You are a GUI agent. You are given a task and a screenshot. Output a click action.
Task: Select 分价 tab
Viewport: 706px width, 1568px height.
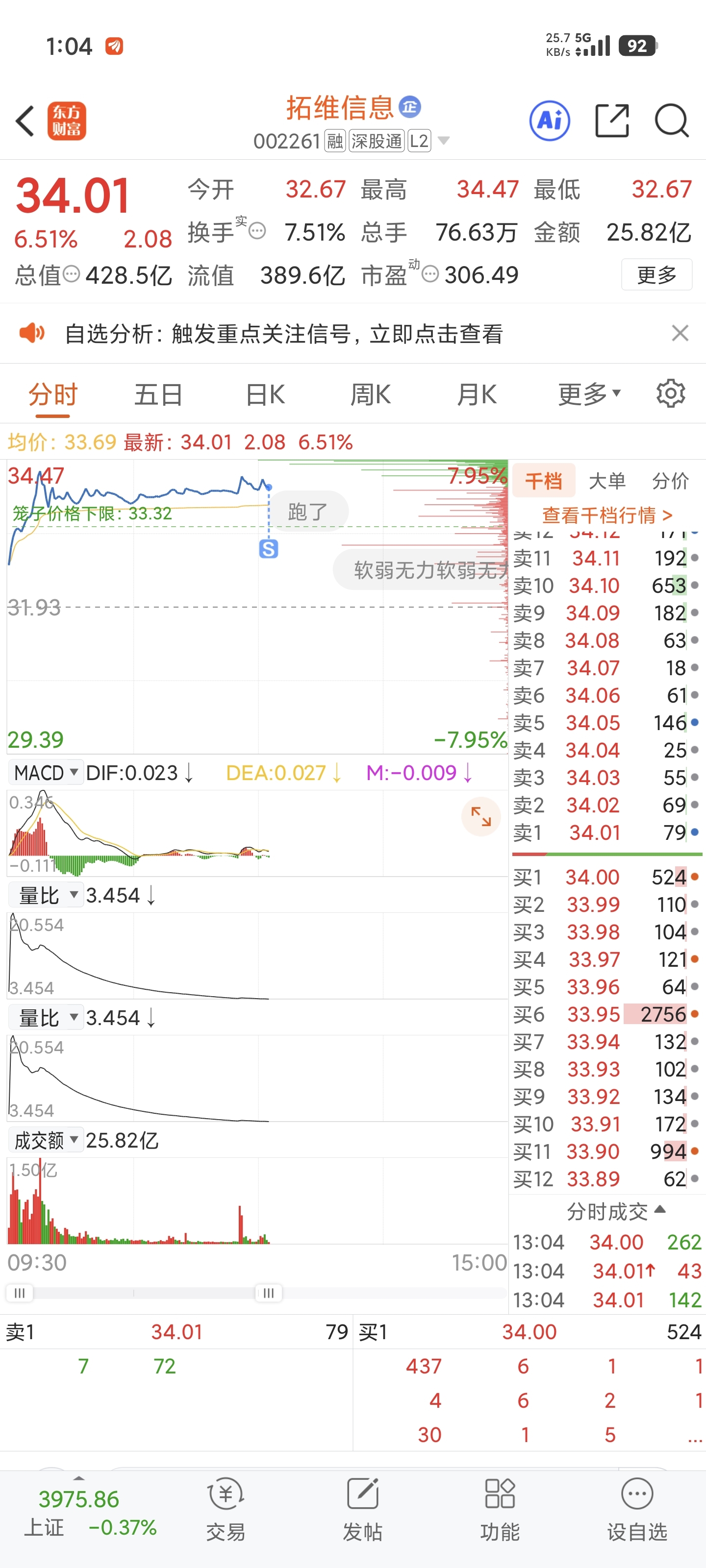tap(670, 481)
